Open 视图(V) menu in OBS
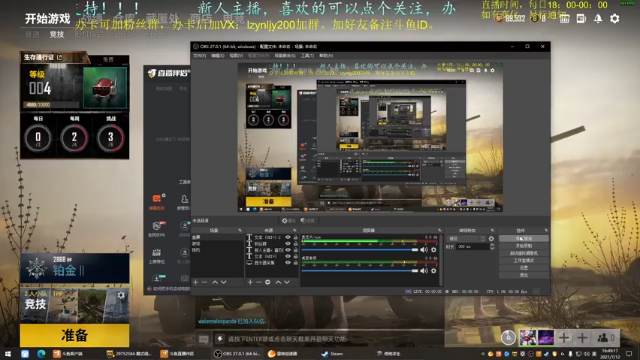The width and height of the screenshot is (640, 360). 236,56
